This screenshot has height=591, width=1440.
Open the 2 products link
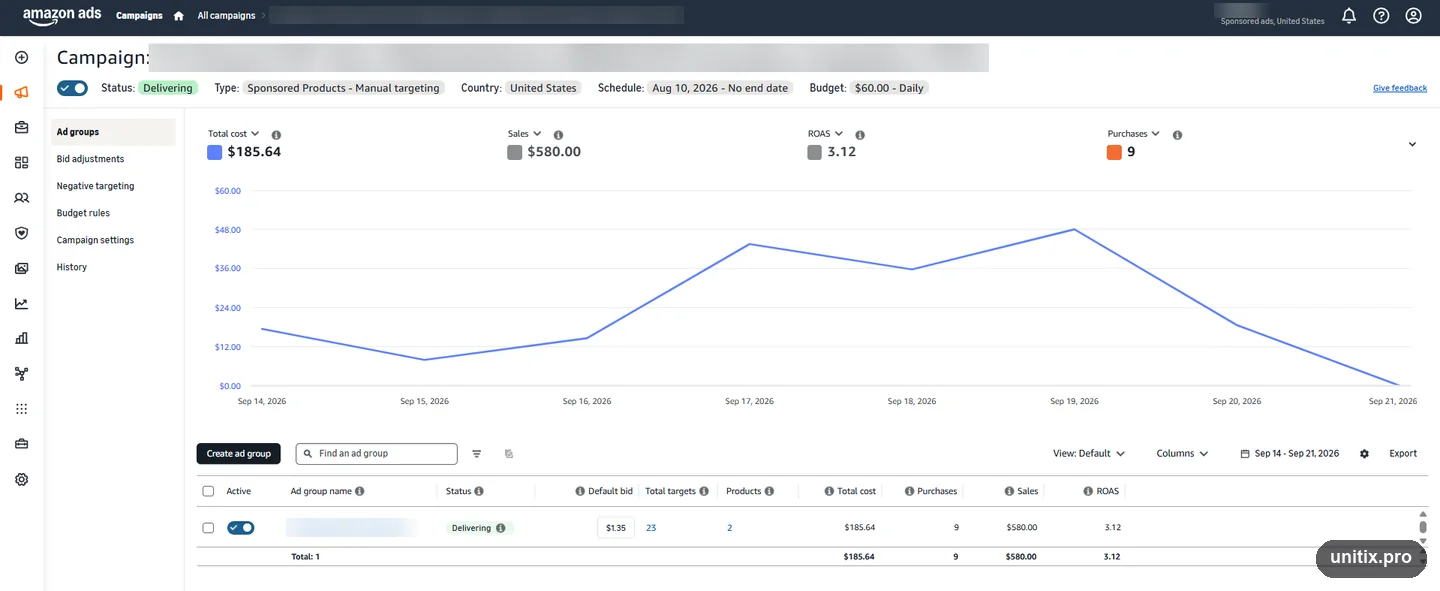pyautogui.click(x=729, y=528)
